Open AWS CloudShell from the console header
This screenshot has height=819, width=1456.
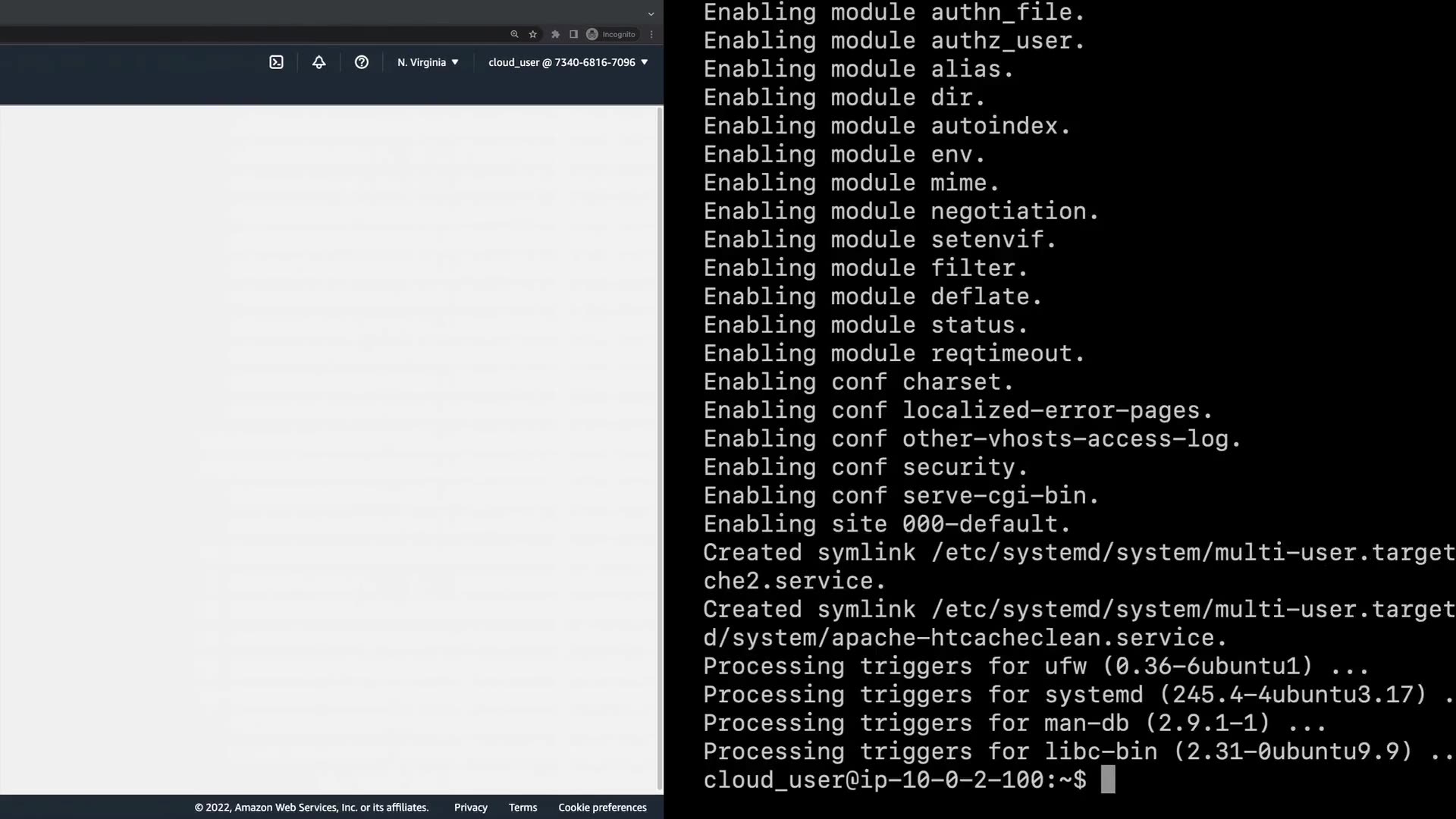pyautogui.click(x=276, y=62)
